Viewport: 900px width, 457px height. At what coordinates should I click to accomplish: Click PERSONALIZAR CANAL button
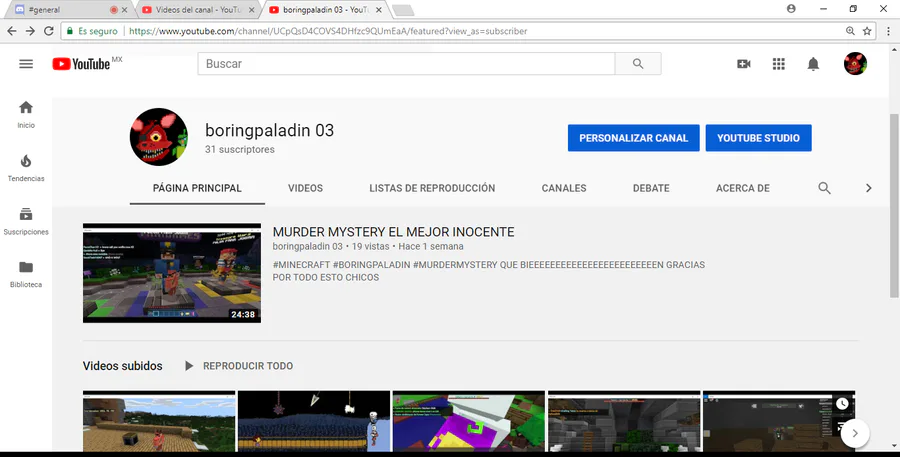pos(634,138)
